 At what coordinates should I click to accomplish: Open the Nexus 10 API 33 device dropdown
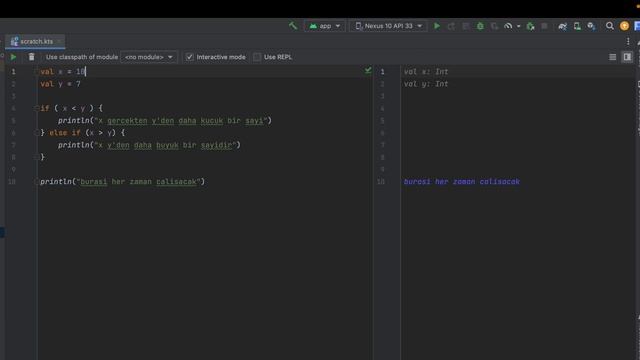388,26
